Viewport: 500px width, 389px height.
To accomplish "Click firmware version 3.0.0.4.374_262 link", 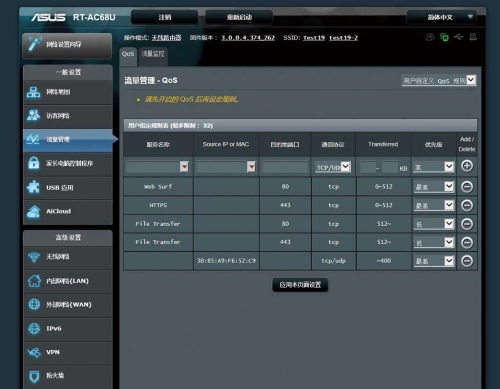I will pyautogui.click(x=248, y=38).
